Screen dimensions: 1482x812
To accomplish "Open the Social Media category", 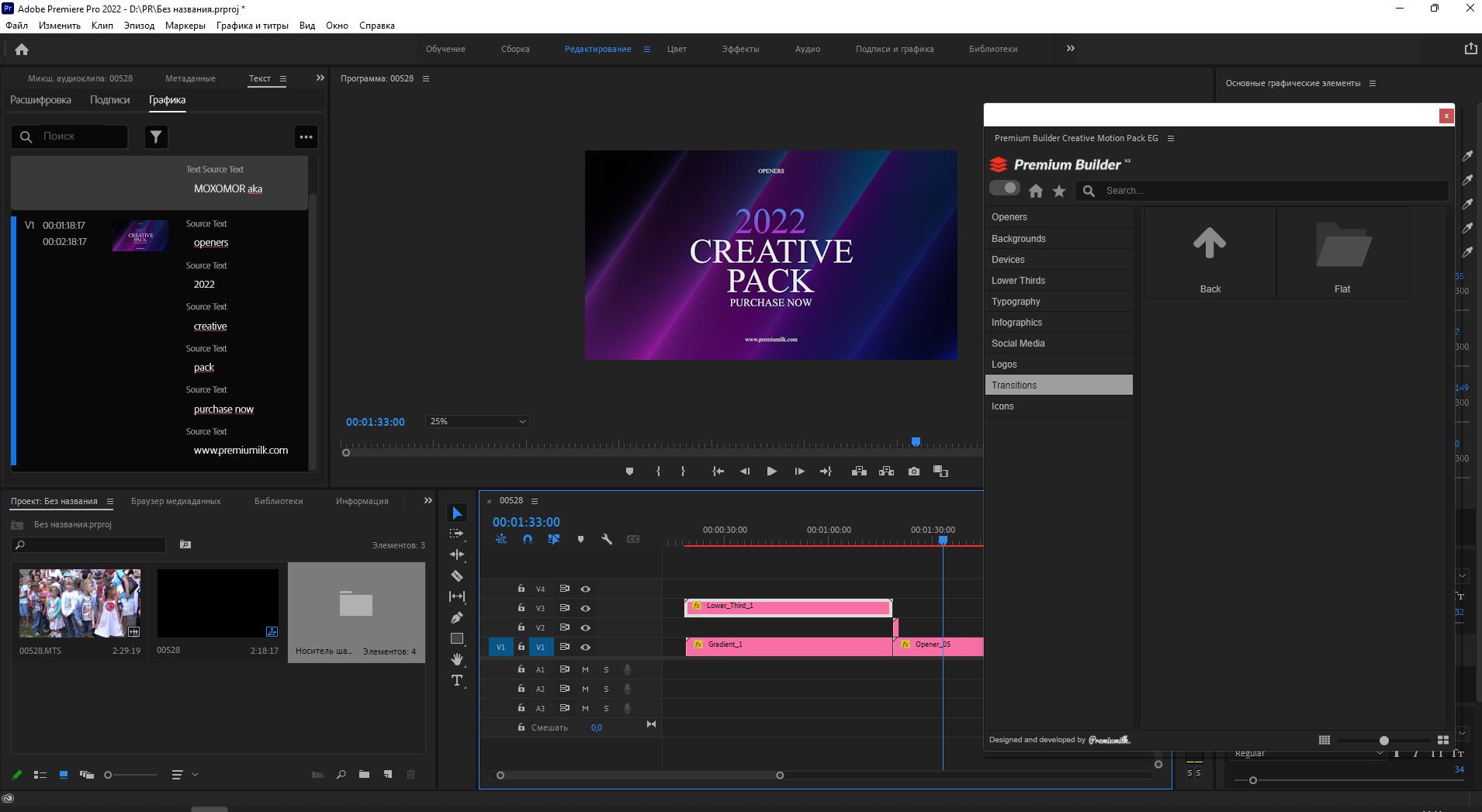I will 1059,343.
